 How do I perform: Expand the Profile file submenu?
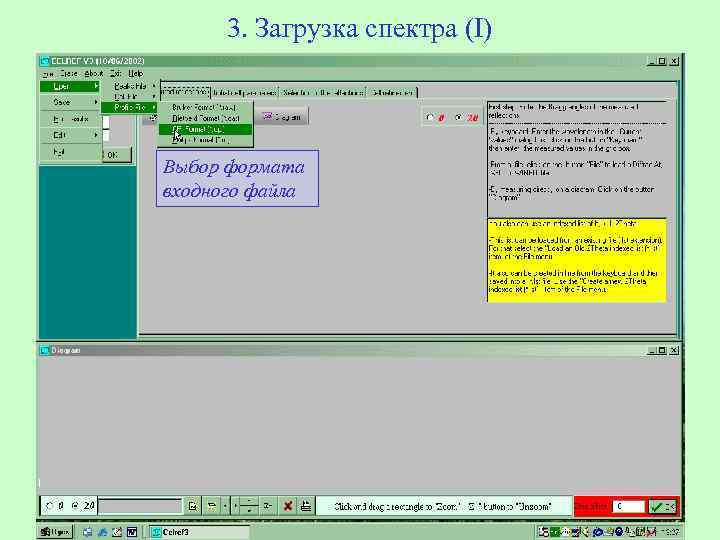[129, 107]
